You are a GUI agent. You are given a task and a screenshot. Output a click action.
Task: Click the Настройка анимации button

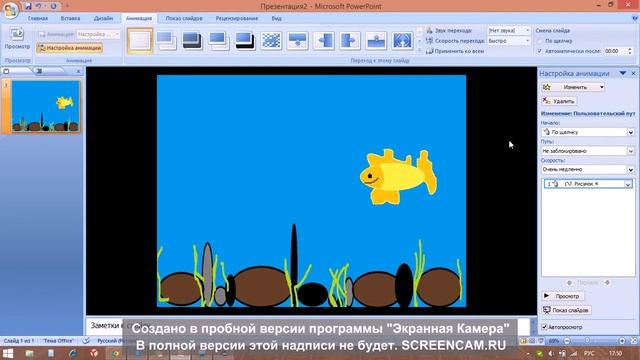70,48
